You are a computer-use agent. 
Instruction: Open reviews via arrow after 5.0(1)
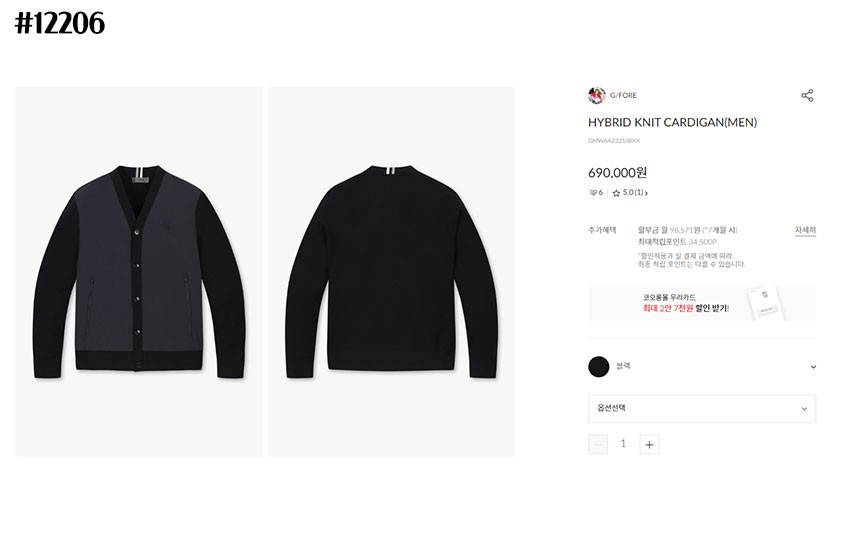tap(646, 193)
